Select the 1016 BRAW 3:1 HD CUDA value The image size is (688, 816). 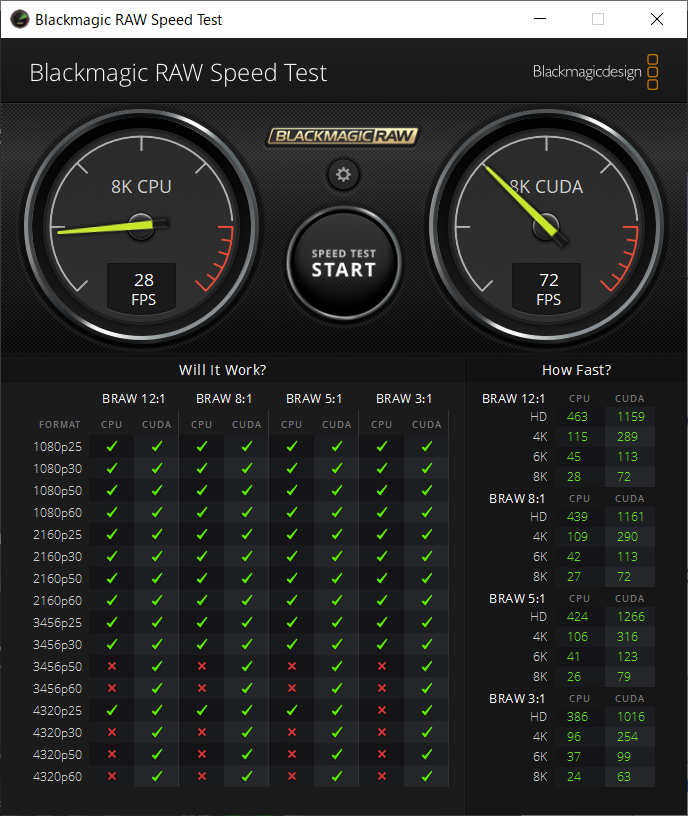click(631, 717)
